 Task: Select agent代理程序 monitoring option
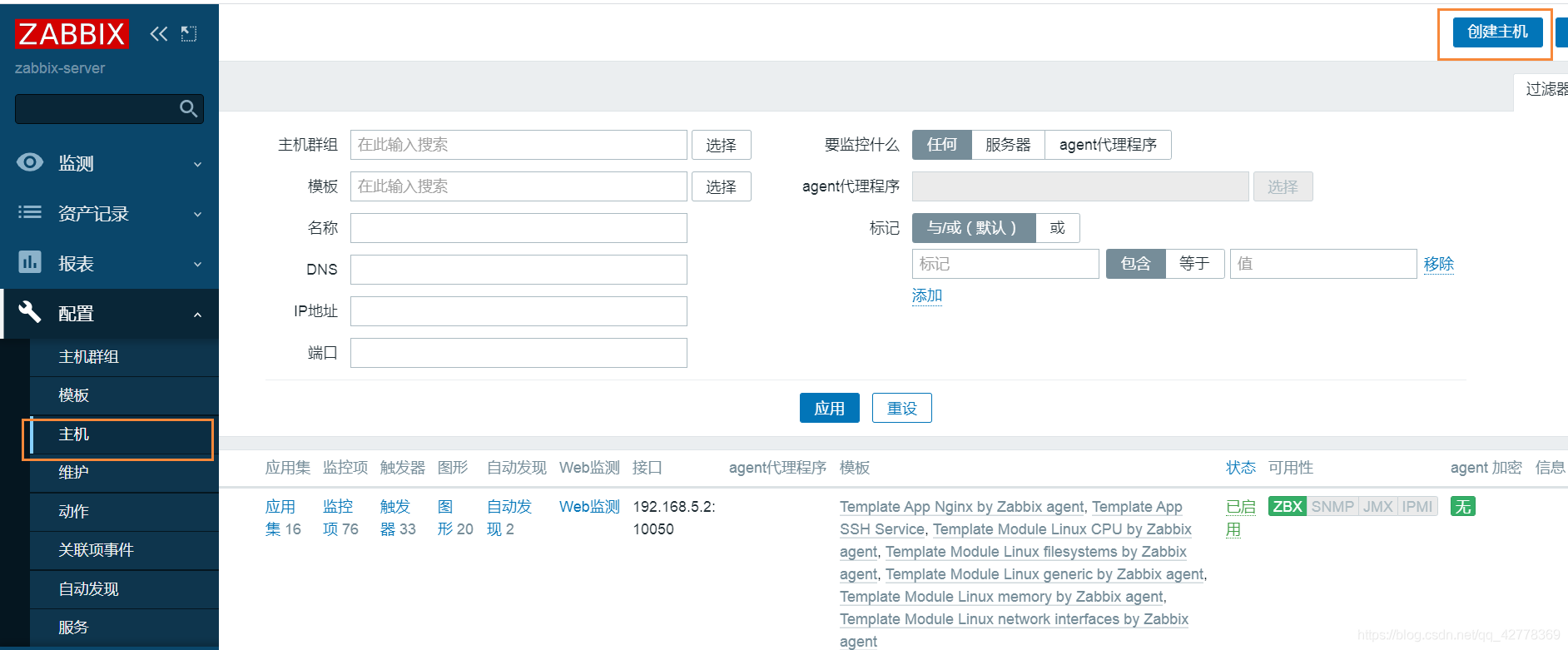coord(1108,145)
